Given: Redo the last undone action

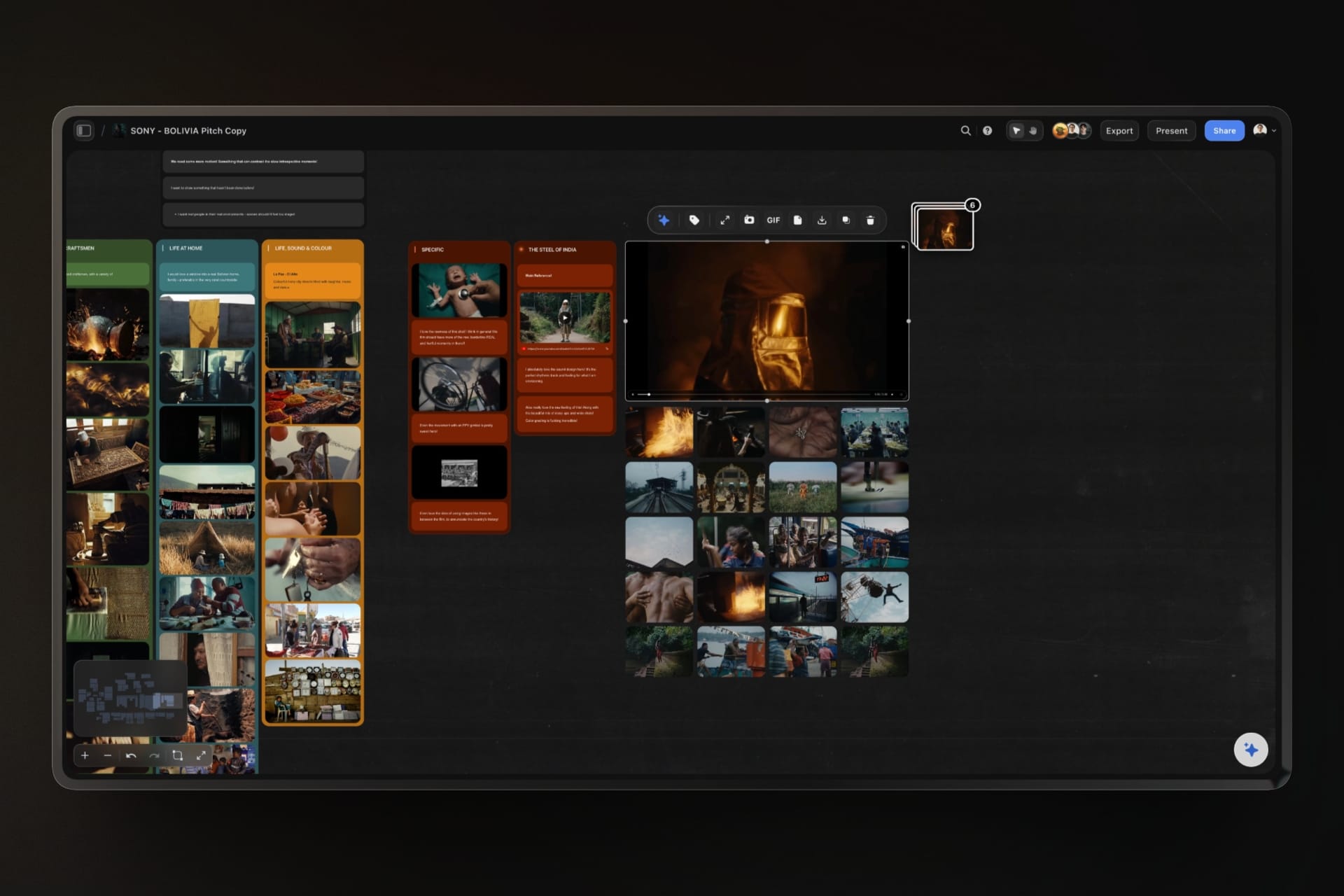Looking at the screenshot, I should point(154,755).
